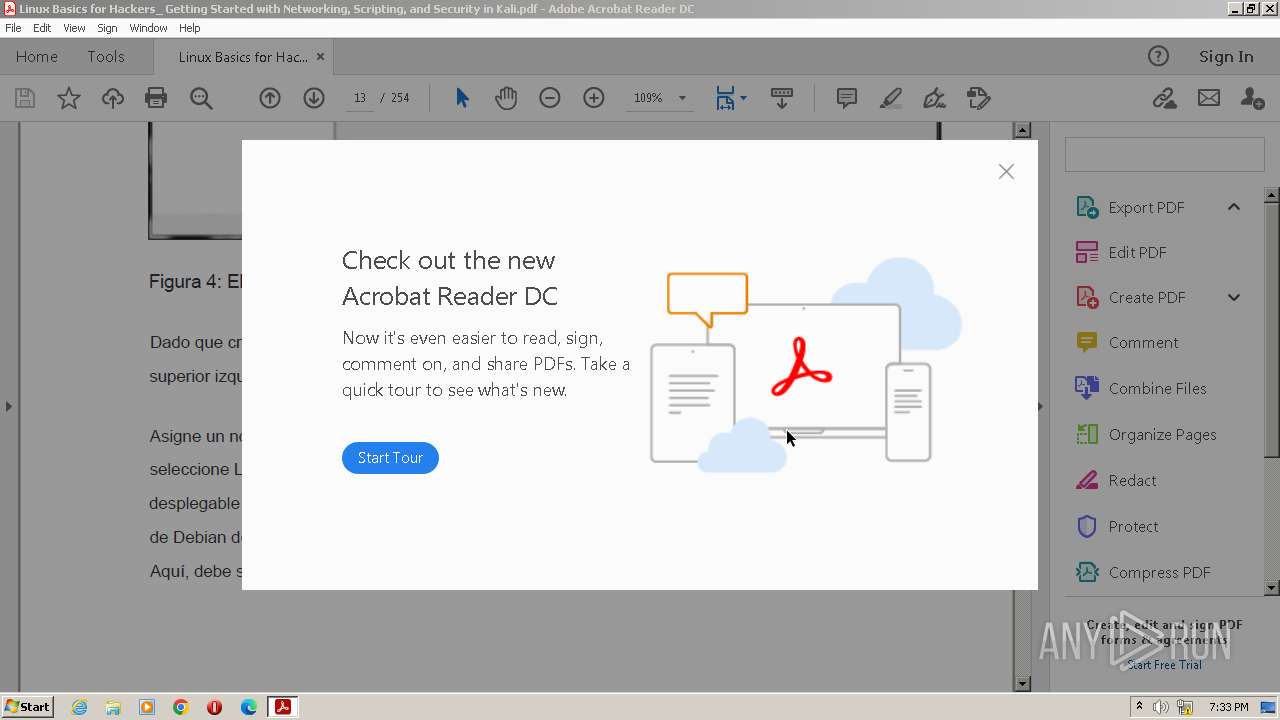Print the document using printer icon
Screen dimensions: 1280x720
point(156,98)
